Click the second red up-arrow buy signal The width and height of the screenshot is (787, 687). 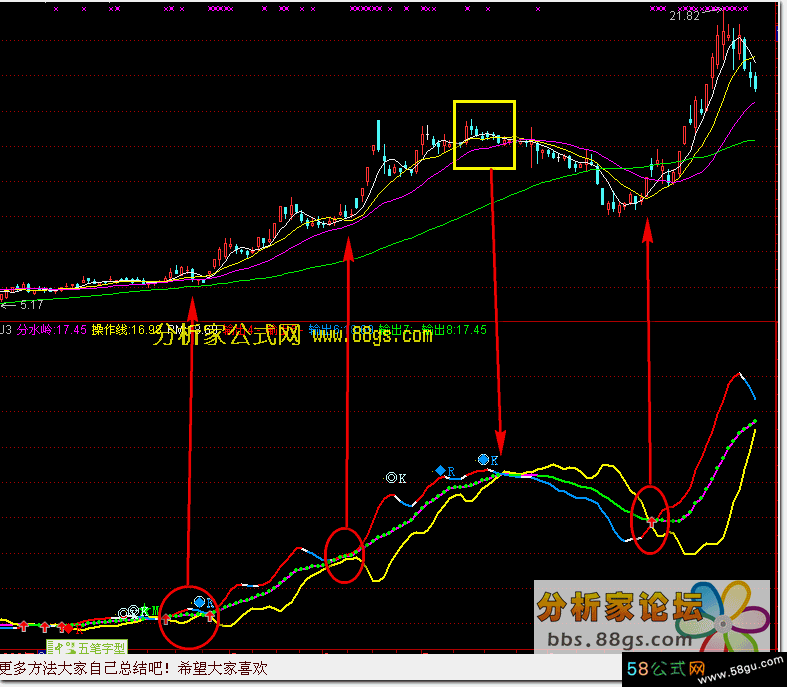pos(45,626)
